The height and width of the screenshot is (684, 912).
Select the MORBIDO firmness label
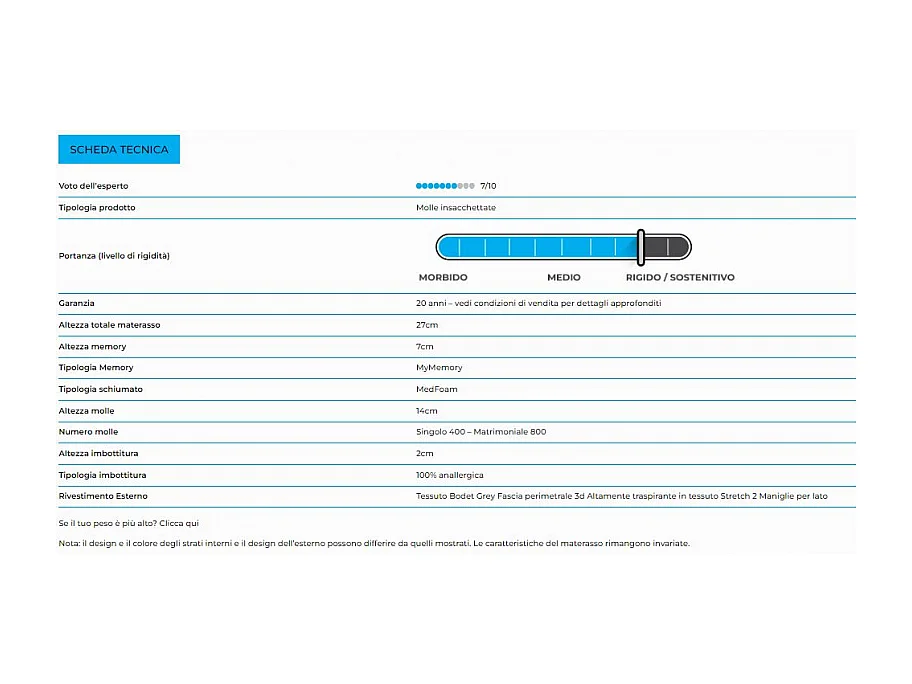click(443, 277)
